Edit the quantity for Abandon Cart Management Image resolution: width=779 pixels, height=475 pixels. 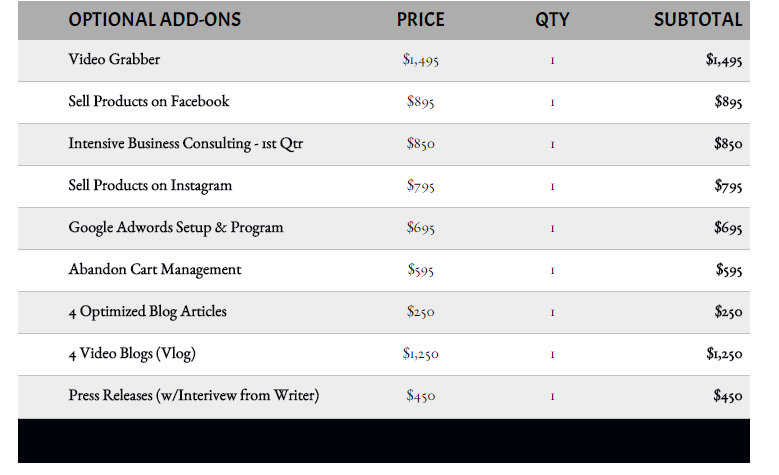tap(552, 271)
